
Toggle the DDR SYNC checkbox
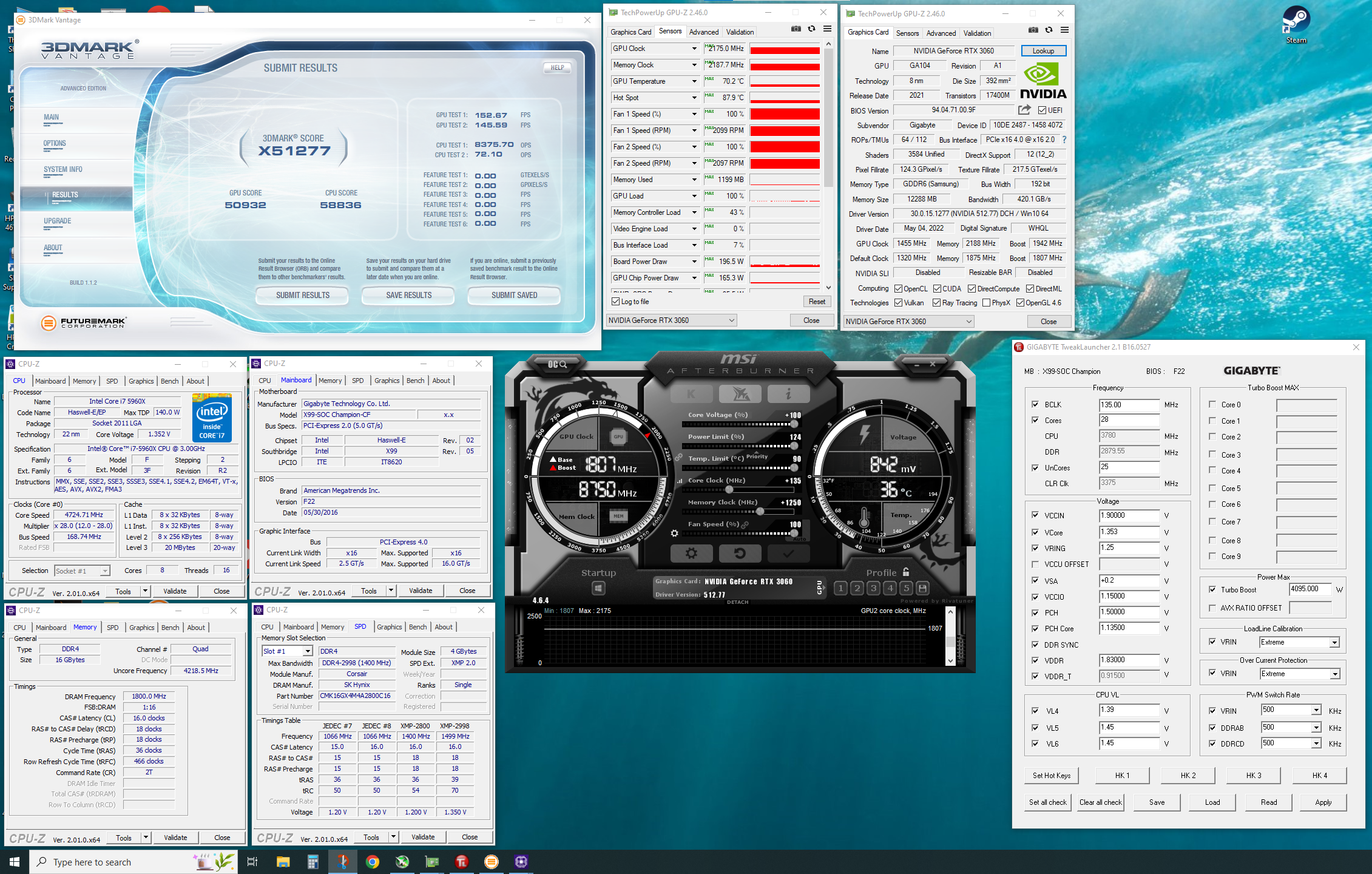[x=1035, y=645]
